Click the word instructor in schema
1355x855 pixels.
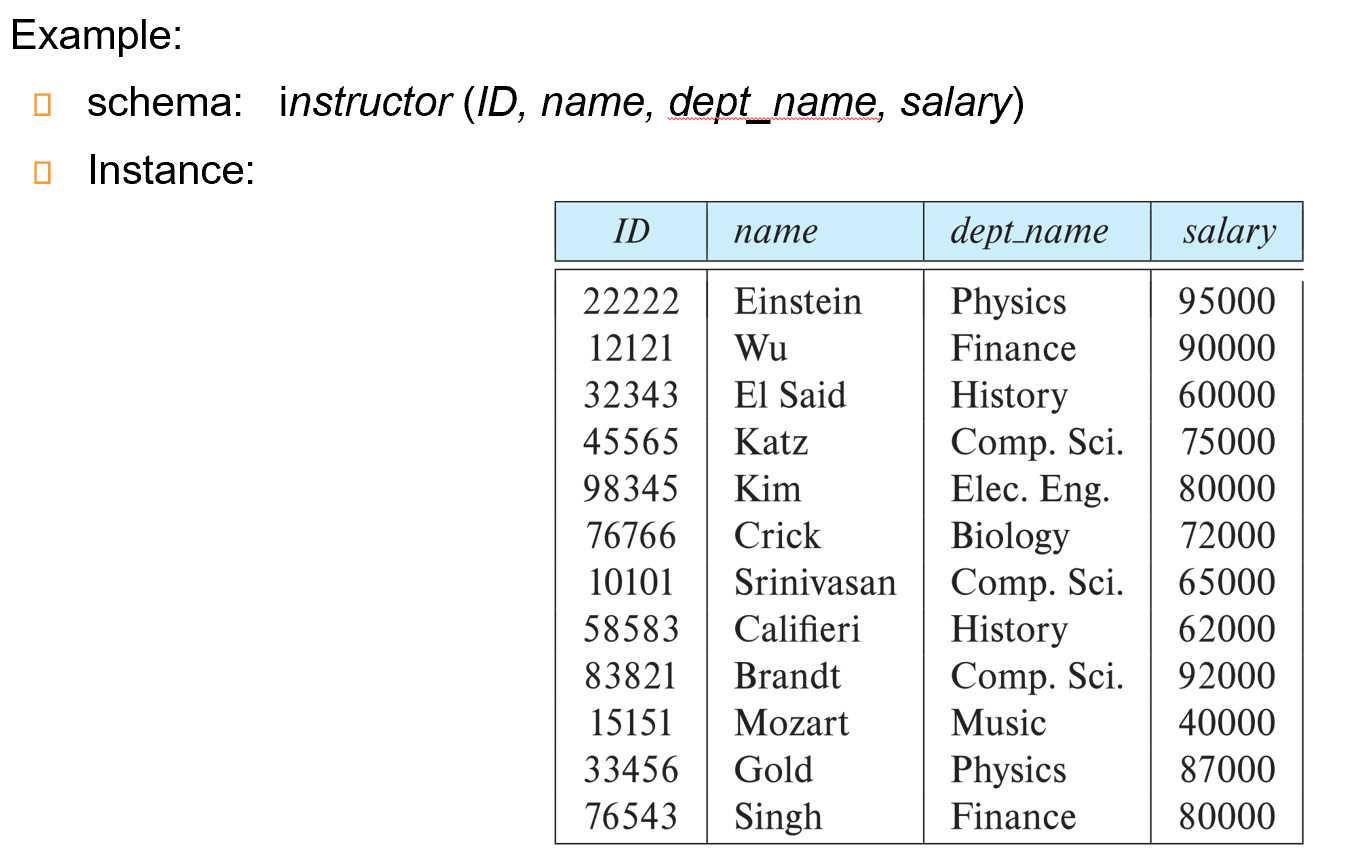(x=366, y=102)
